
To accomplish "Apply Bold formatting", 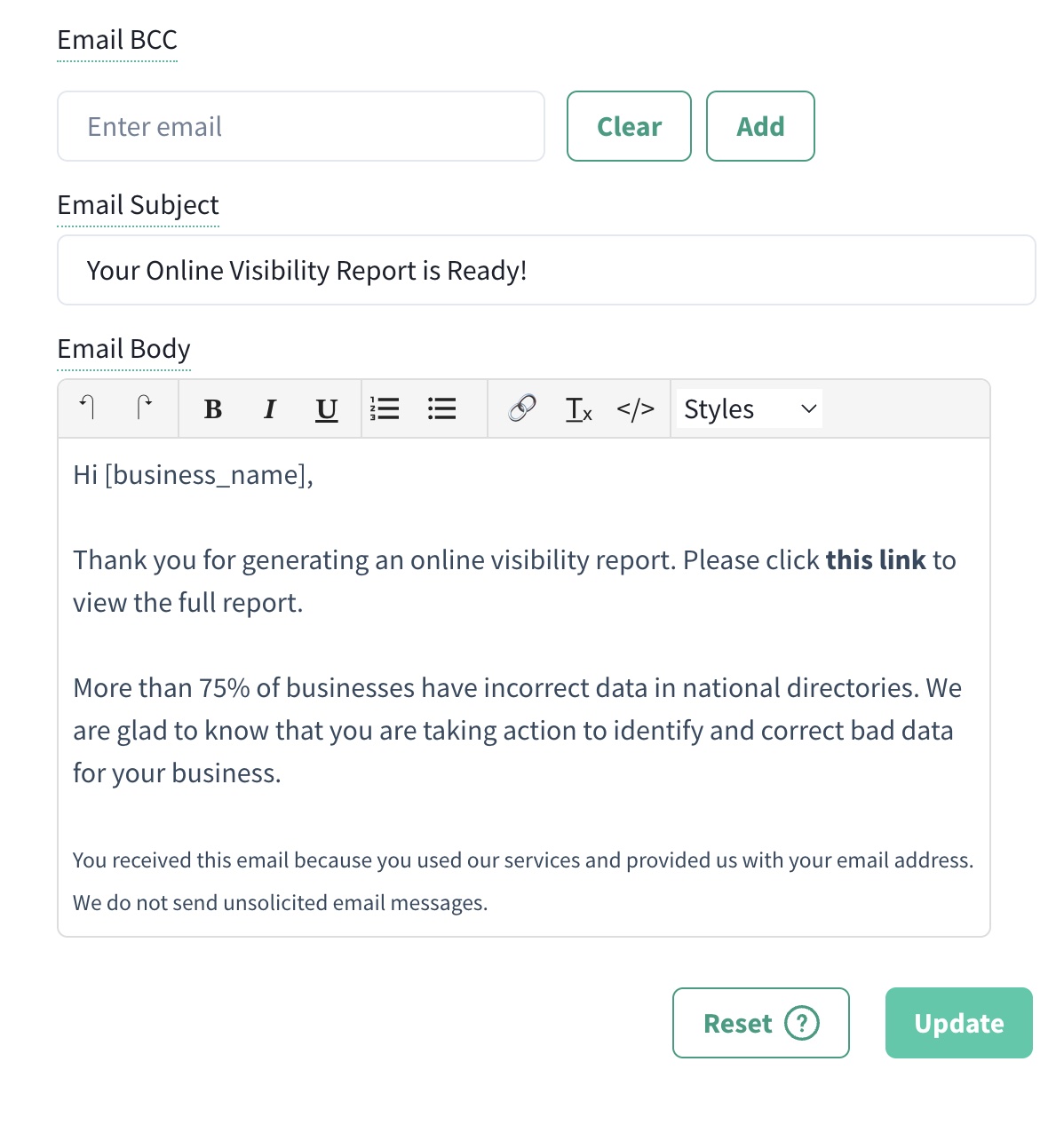I will pos(213,408).
